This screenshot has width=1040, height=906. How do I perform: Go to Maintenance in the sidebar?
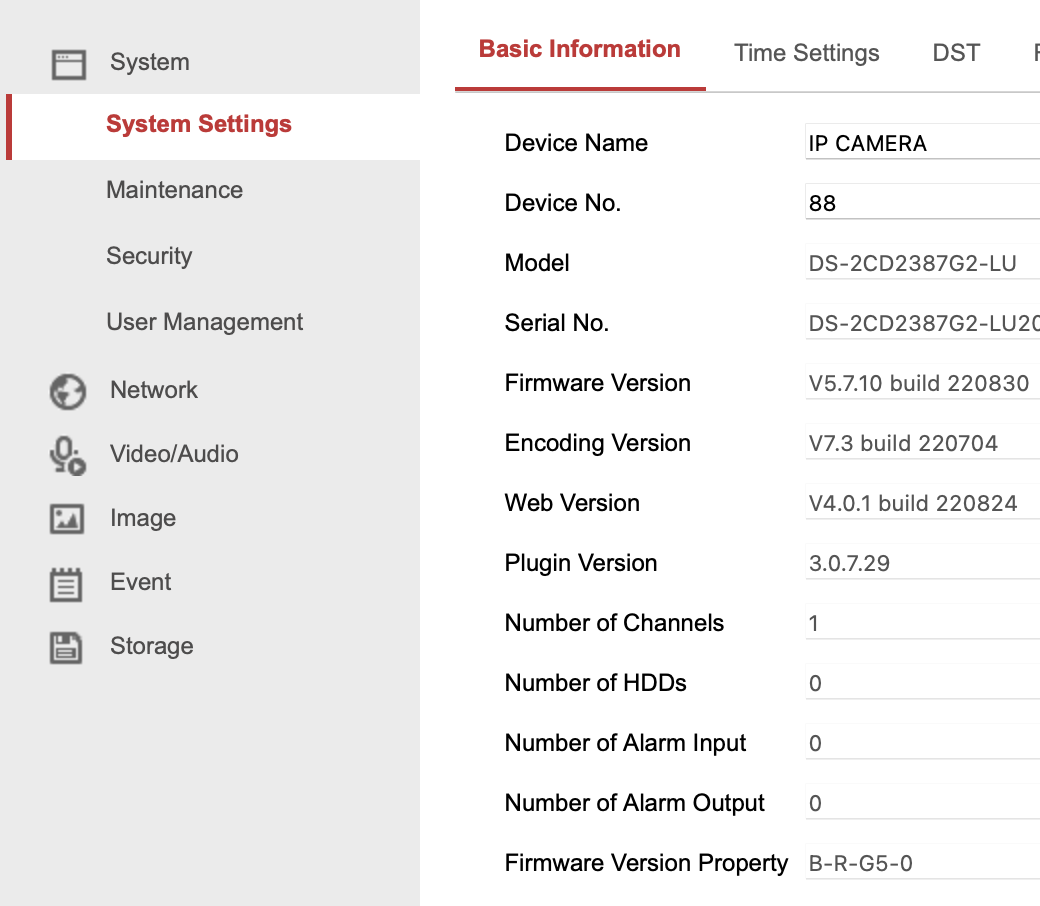pos(174,190)
